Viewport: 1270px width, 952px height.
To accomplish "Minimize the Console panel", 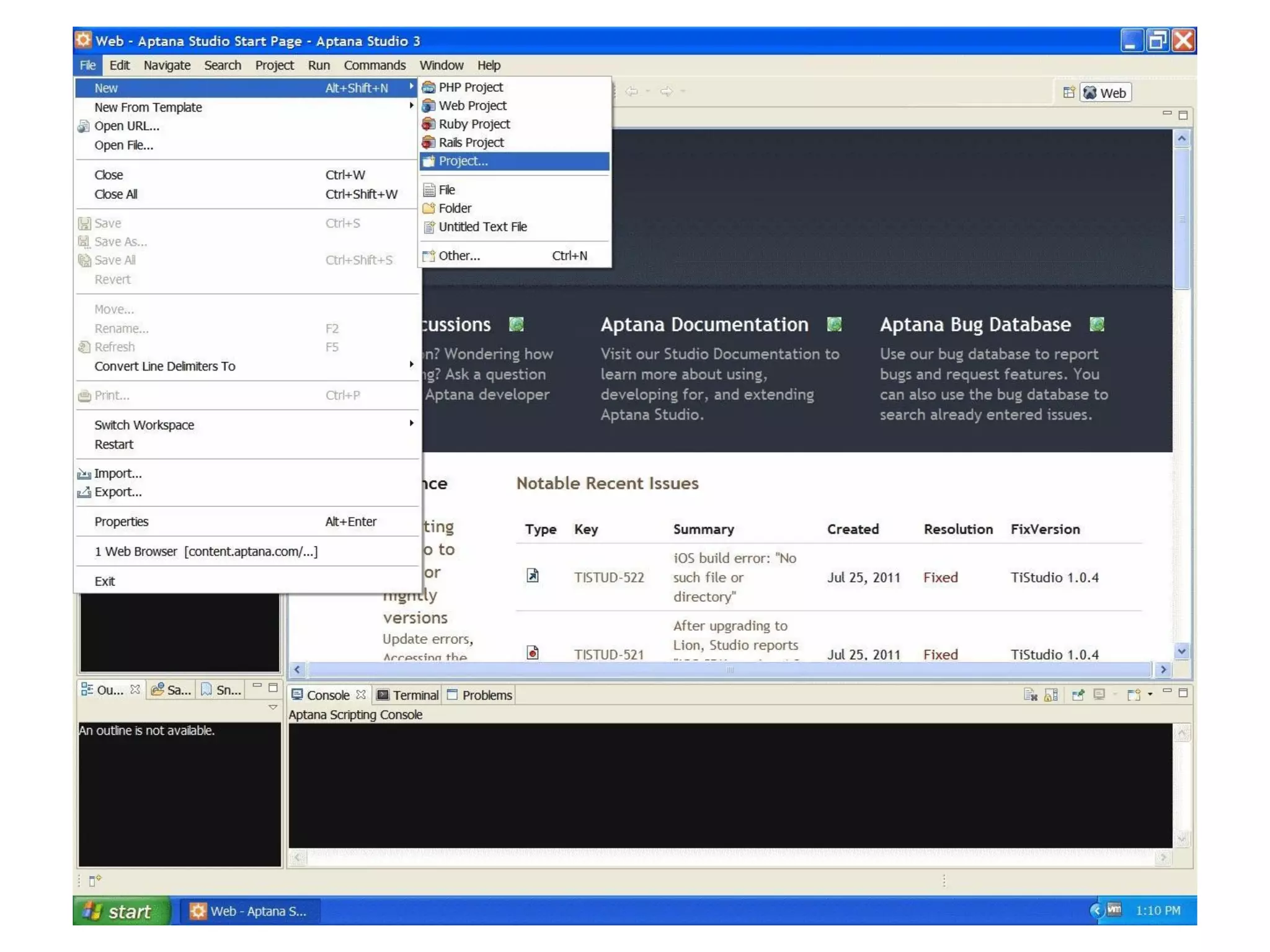I will click(1167, 690).
